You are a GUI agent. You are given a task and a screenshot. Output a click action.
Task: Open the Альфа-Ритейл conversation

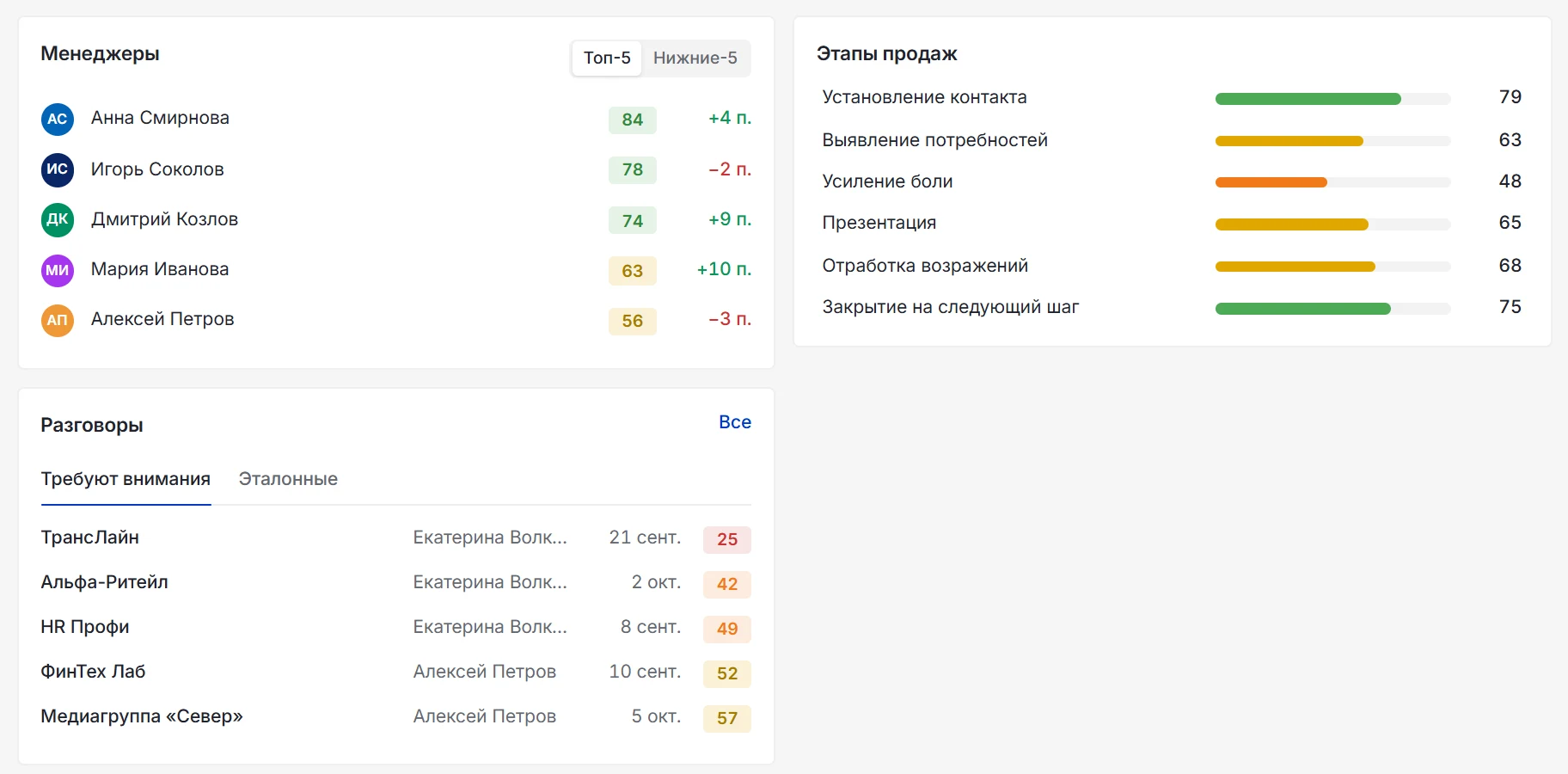[x=105, y=582]
